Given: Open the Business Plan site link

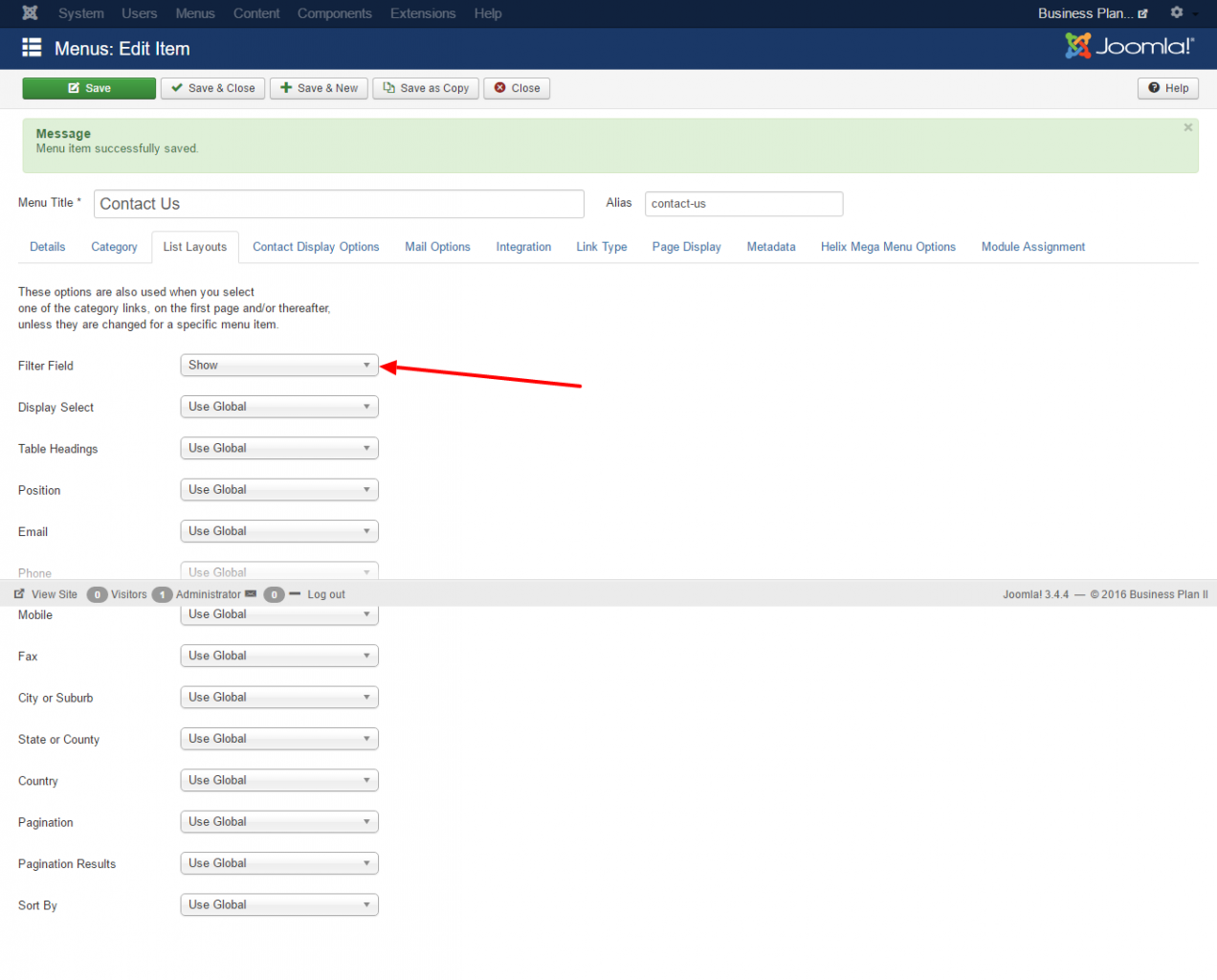Looking at the screenshot, I should coord(1092,13).
